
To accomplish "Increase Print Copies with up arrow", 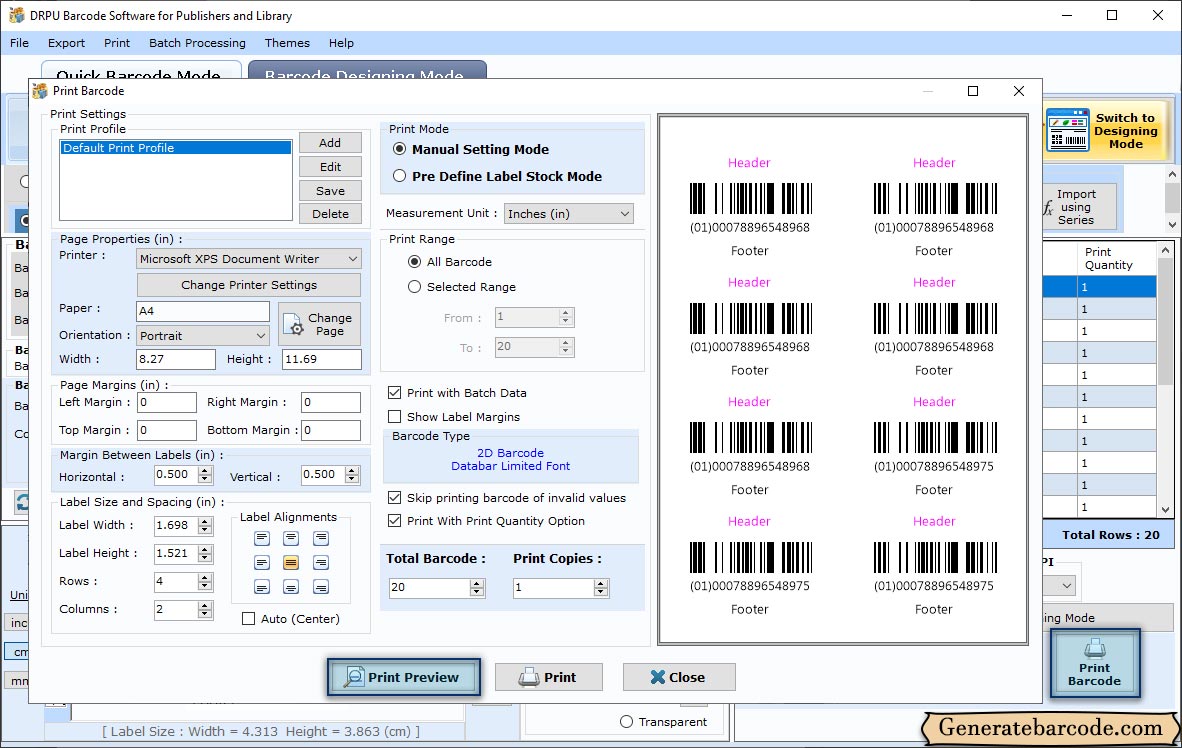I will click(600, 584).
